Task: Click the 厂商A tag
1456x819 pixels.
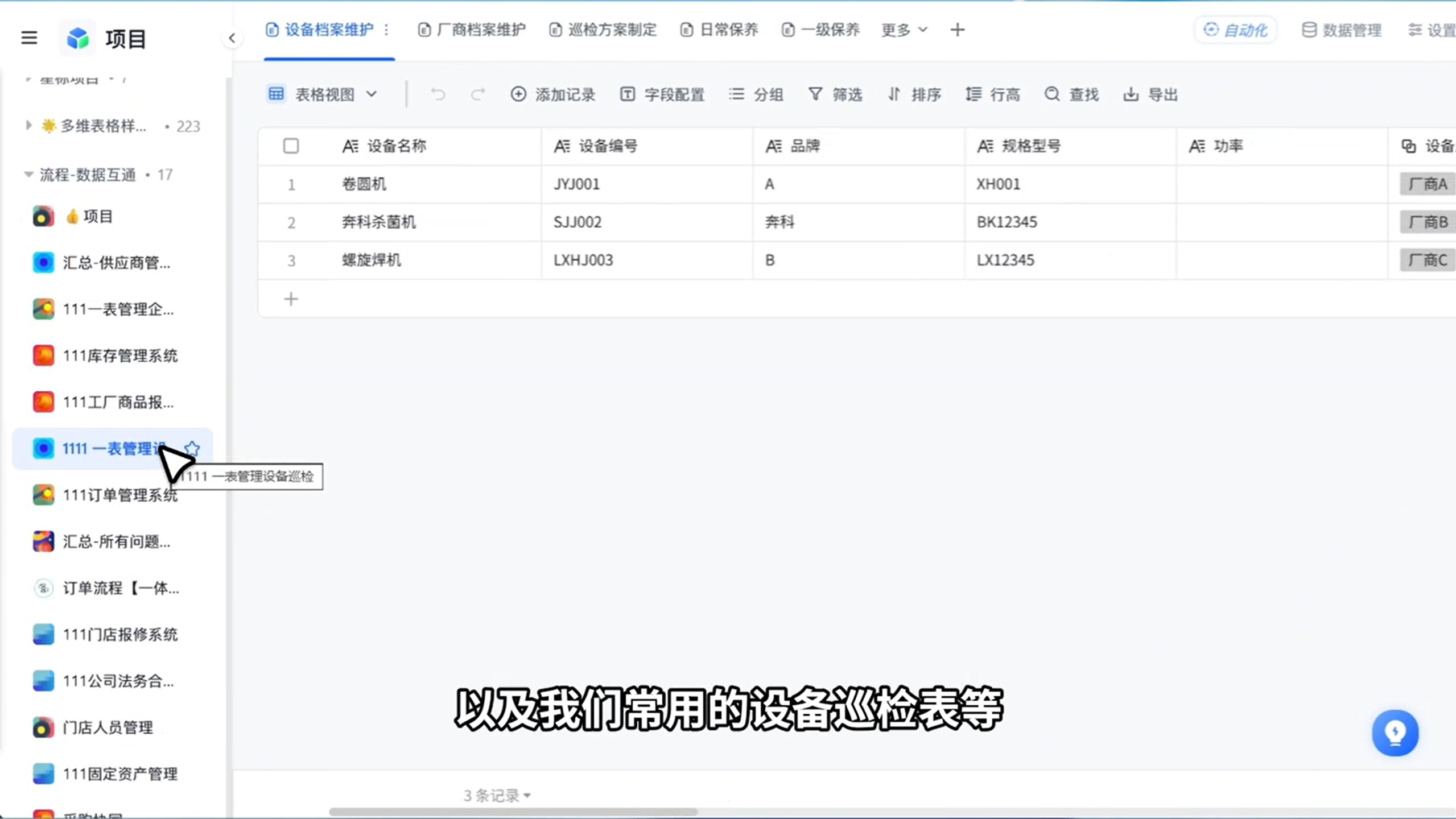Action: (1427, 184)
